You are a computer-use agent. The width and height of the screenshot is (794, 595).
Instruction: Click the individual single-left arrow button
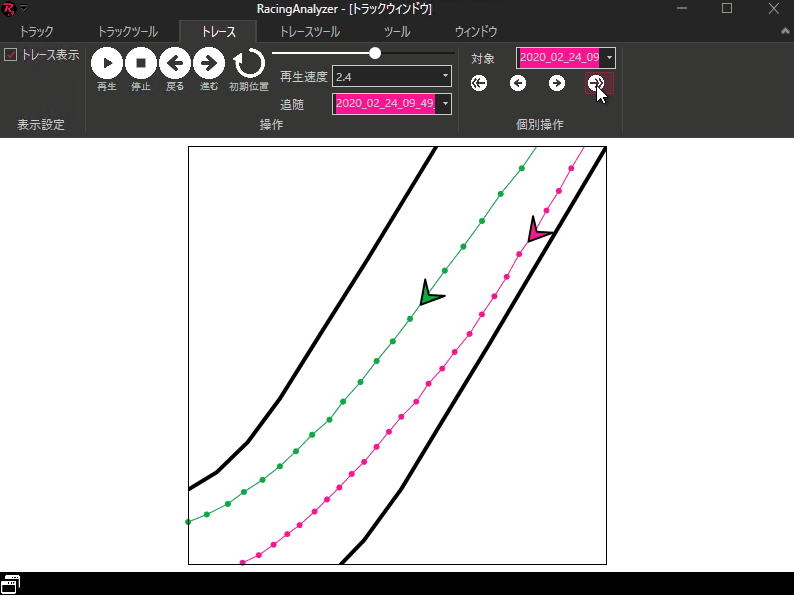pyautogui.click(x=518, y=83)
